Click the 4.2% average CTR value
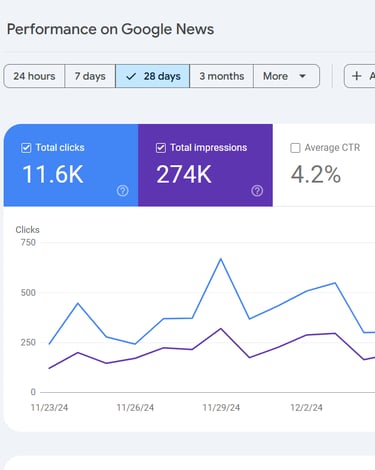The width and height of the screenshot is (375, 470). coord(316,174)
